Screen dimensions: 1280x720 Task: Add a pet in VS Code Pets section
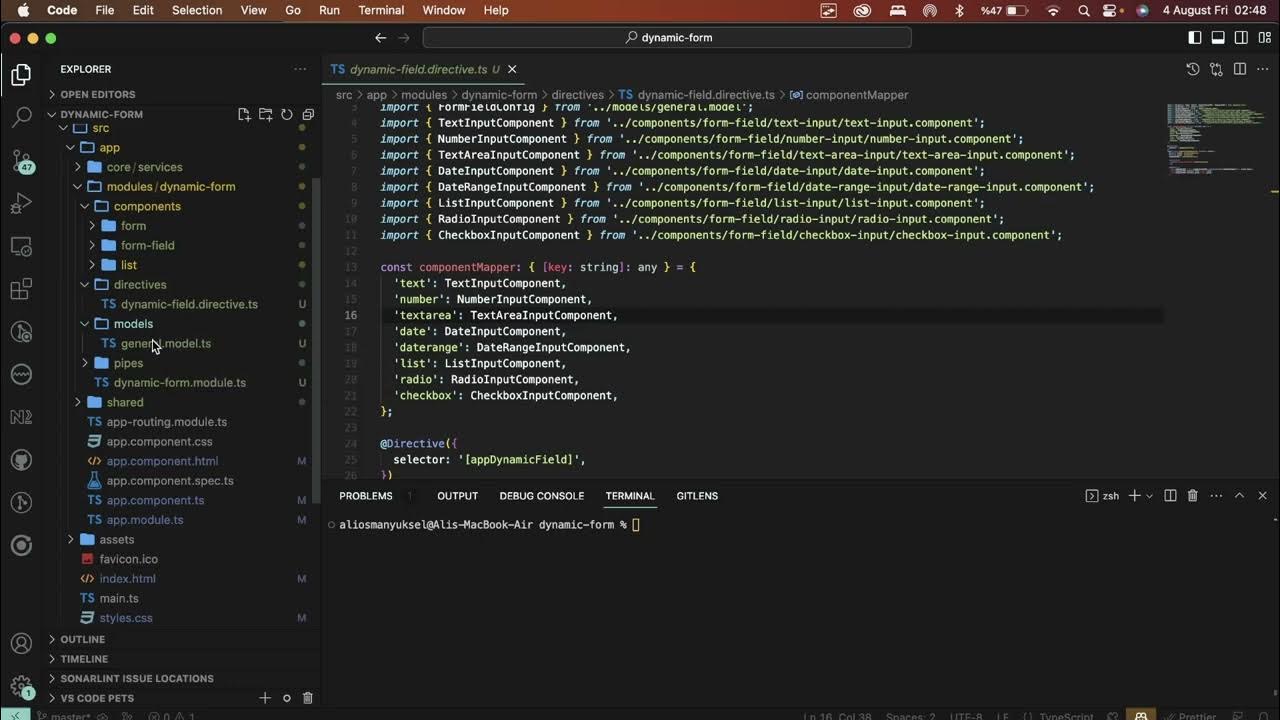tap(265, 698)
